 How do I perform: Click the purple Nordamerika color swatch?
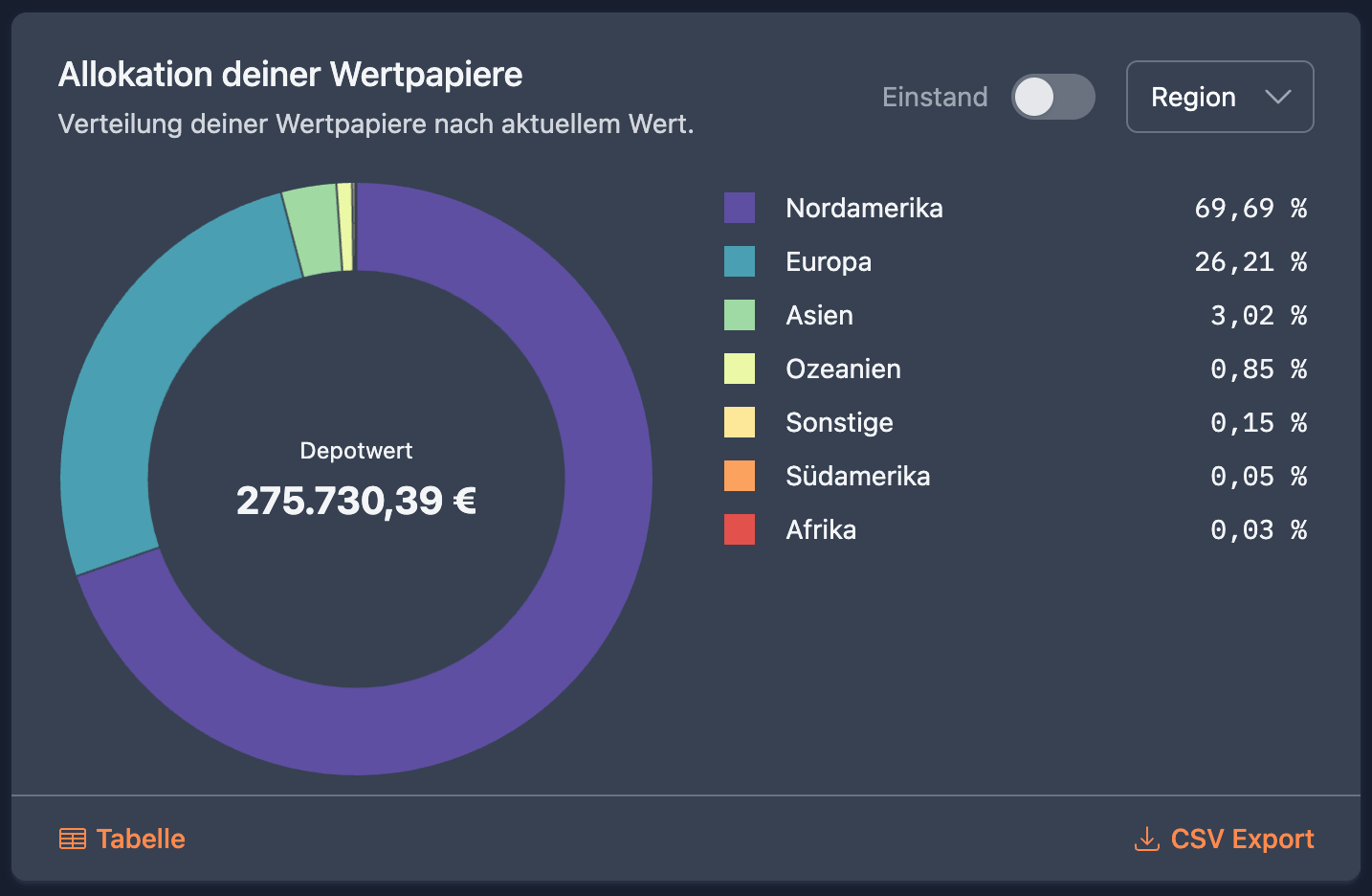tap(740, 208)
